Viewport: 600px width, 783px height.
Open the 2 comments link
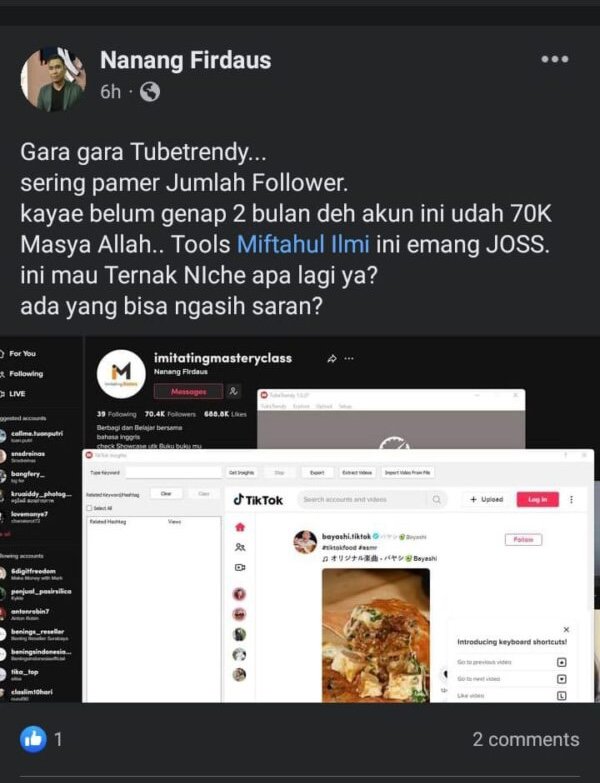point(526,739)
